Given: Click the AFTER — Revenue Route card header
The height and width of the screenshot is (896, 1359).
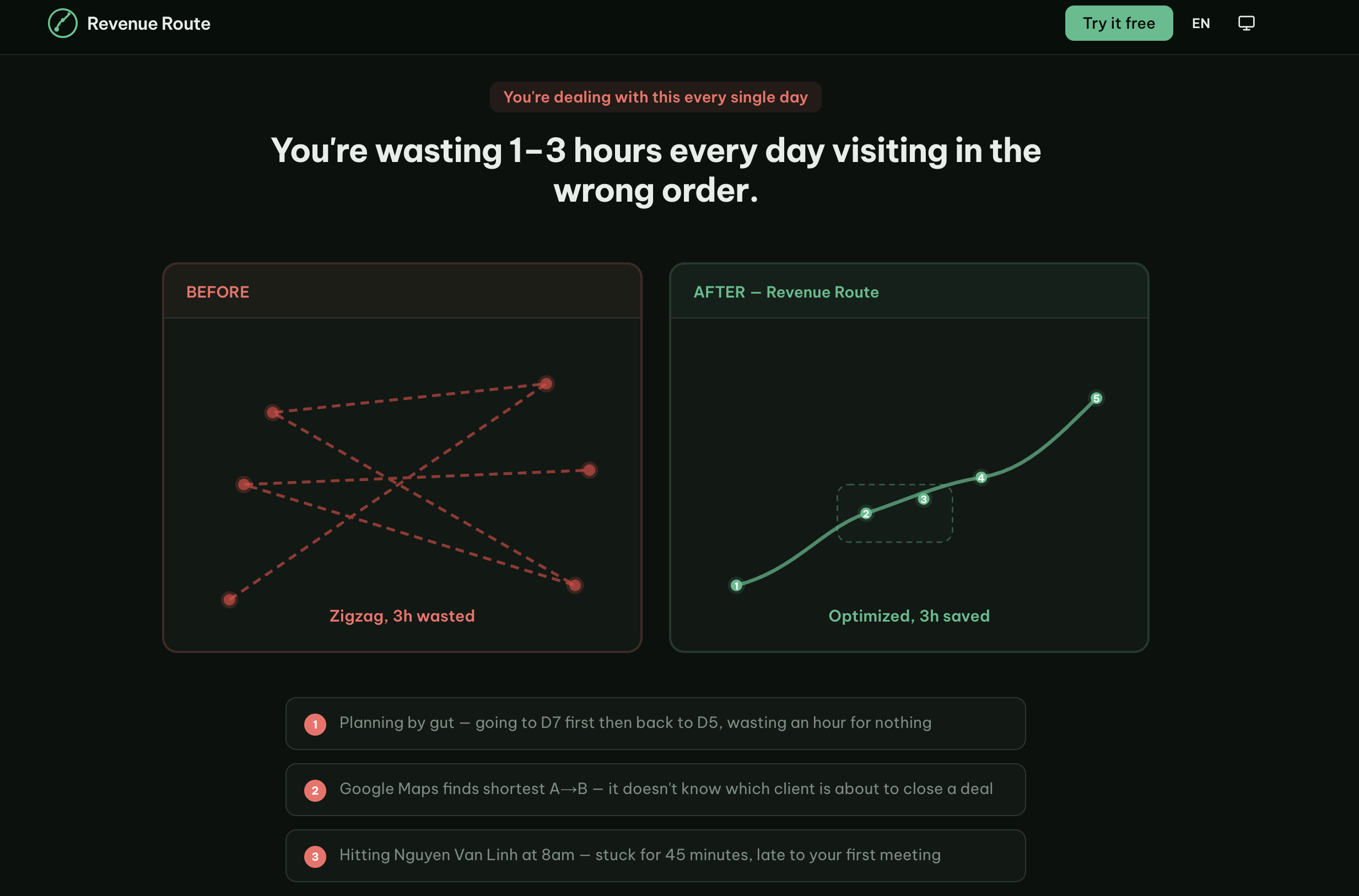Looking at the screenshot, I should pos(785,292).
